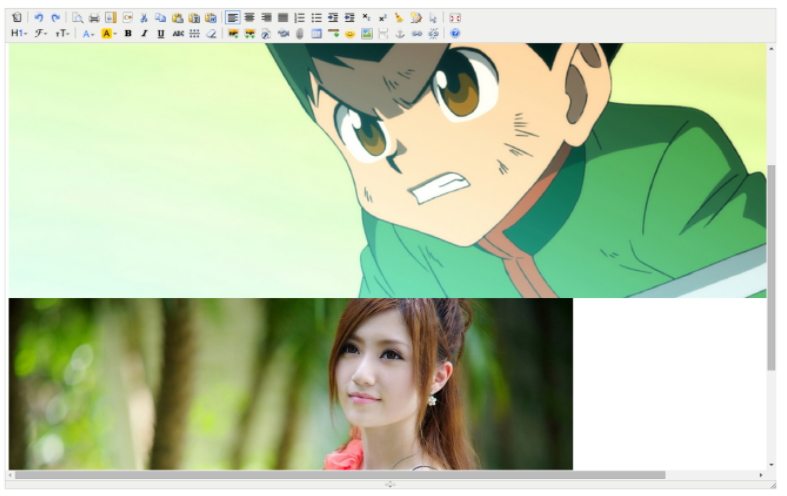
Task: Click the paste icon
Action: [177, 18]
